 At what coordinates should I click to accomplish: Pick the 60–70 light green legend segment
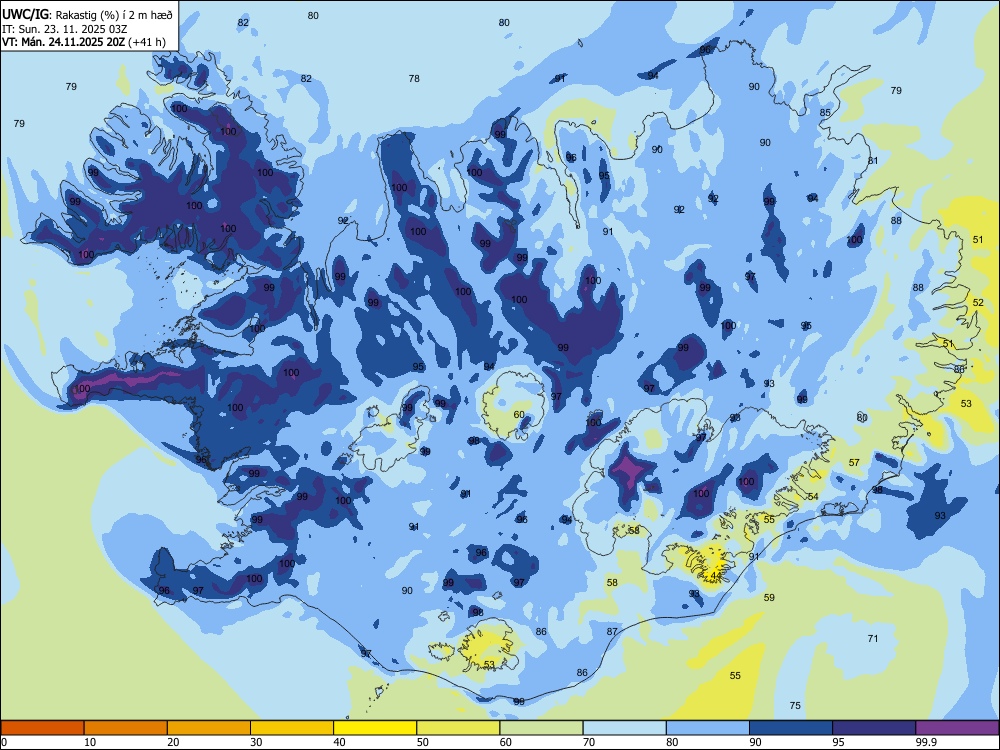pos(541,728)
